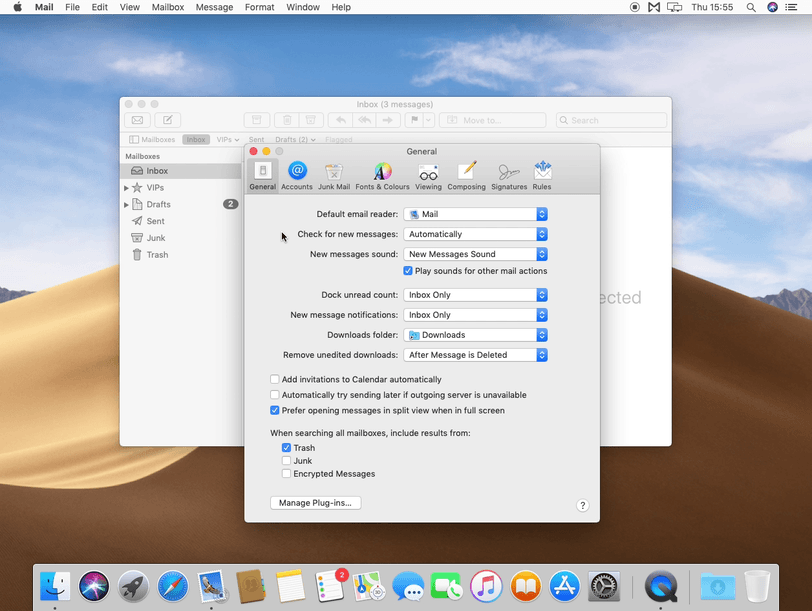Open the Signatures preferences pane
812x611 pixels.
click(509, 175)
